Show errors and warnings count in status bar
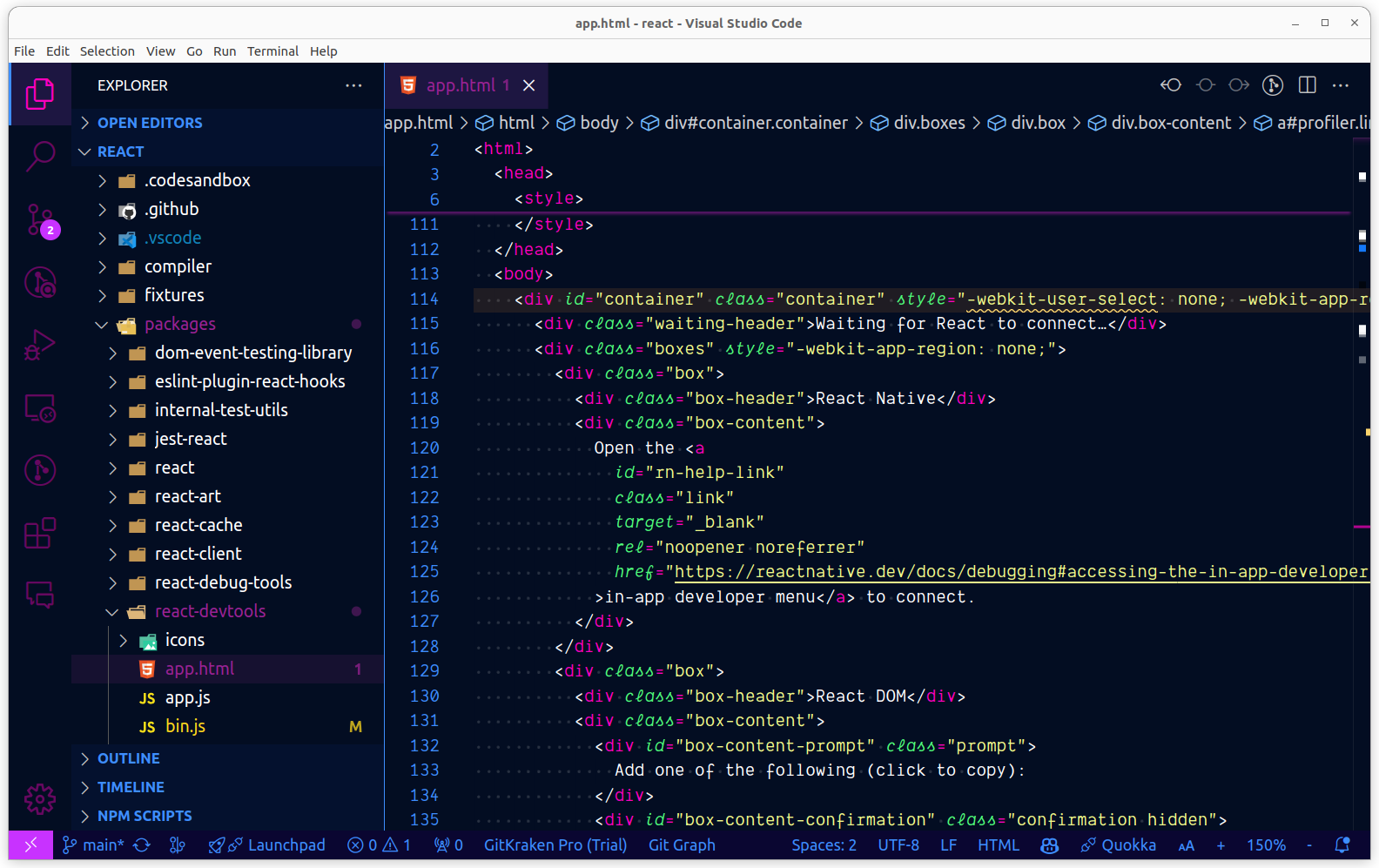 379,844
